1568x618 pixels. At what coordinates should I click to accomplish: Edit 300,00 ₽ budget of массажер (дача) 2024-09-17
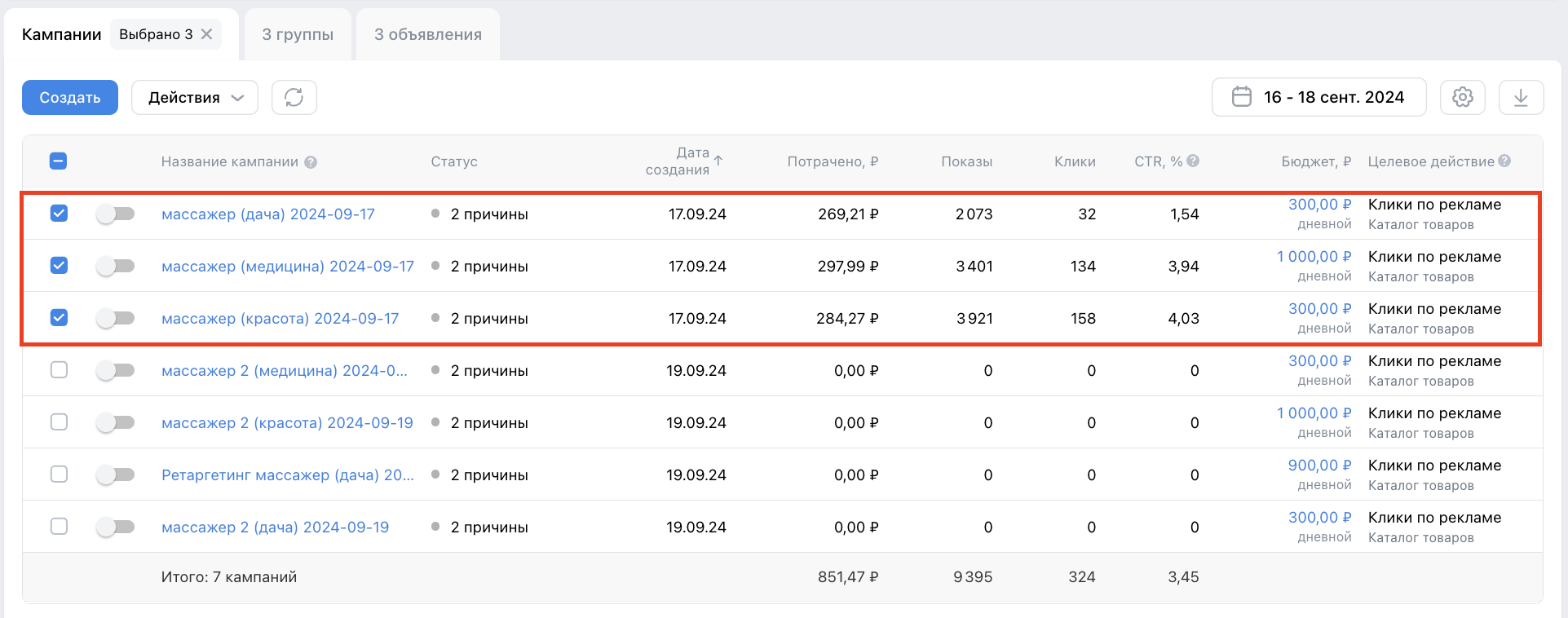pyautogui.click(x=1319, y=205)
